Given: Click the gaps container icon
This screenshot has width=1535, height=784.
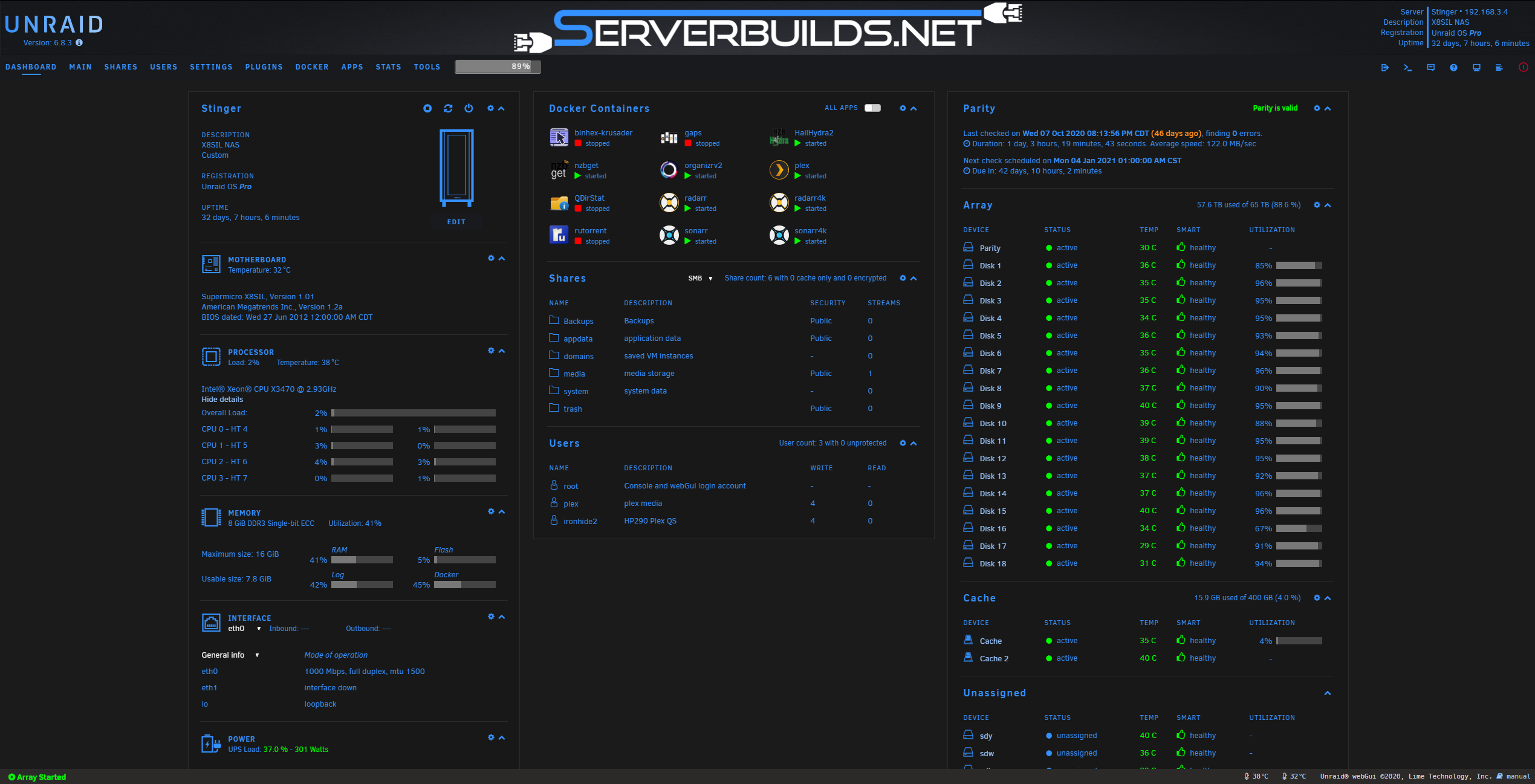Looking at the screenshot, I should click(x=669, y=137).
